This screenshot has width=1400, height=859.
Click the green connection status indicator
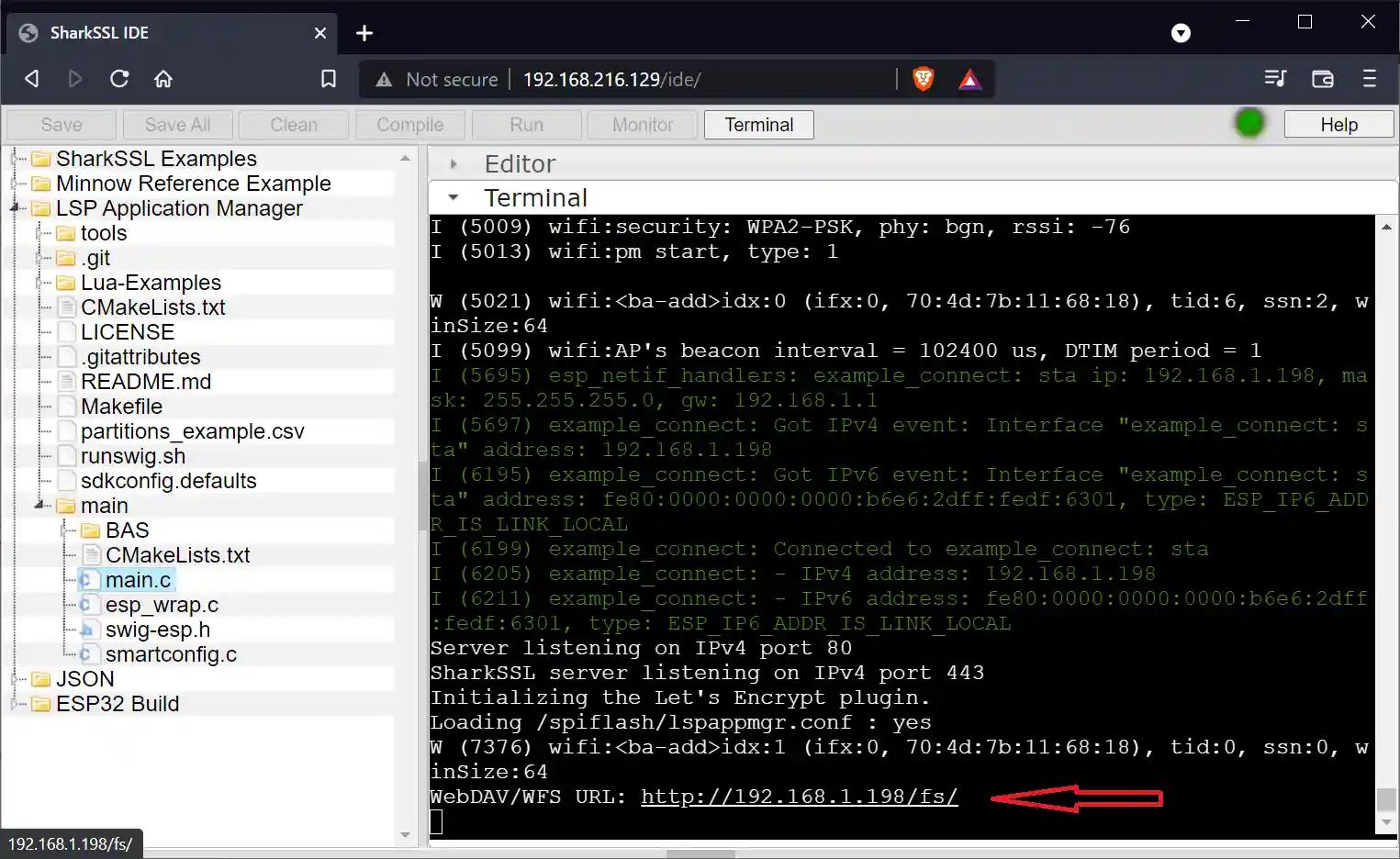[x=1249, y=121]
